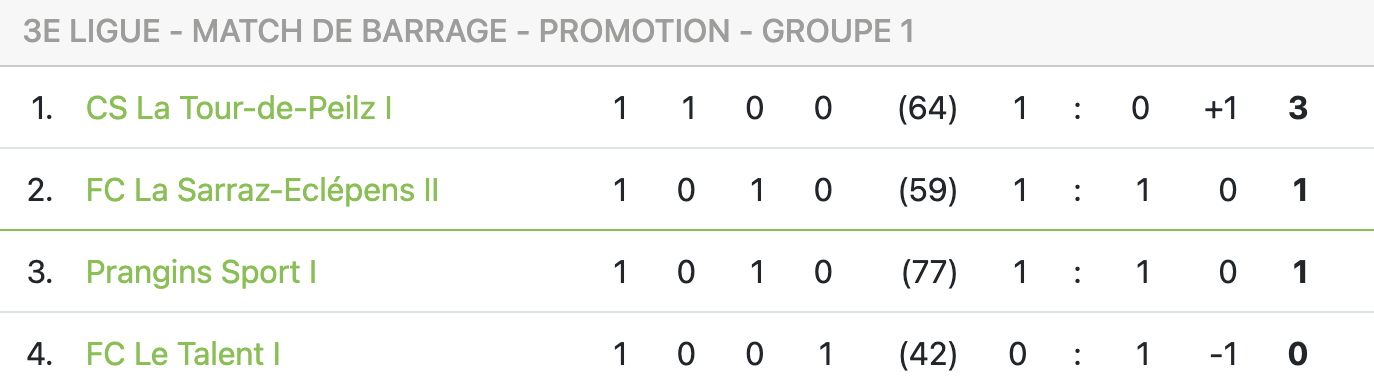This screenshot has width=1374, height=388.
Task: Click rank number 3. in the standings
Action: (40, 272)
